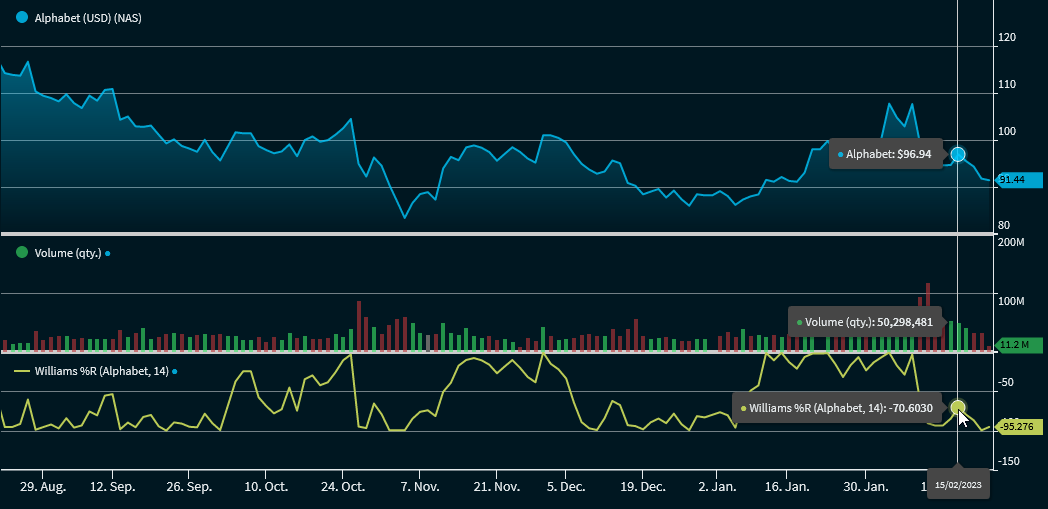Screen dimensions: 1048x509
Task: Click the 7. Nov. date on the time axis
Action: [x=419, y=487]
